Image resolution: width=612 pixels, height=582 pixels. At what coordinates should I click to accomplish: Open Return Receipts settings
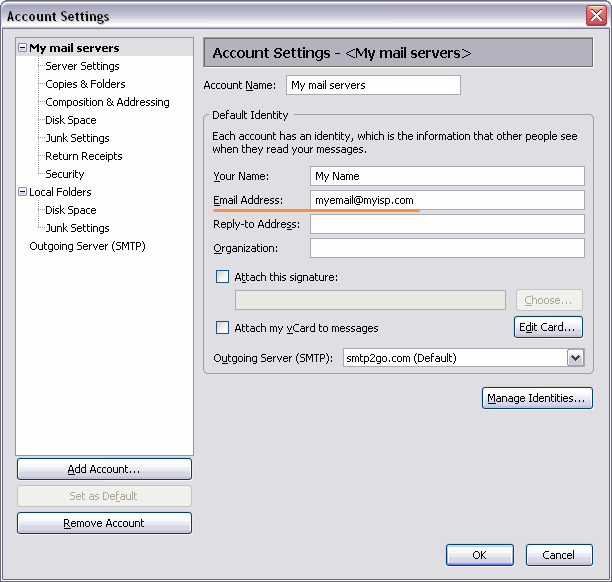pos(84,156)
